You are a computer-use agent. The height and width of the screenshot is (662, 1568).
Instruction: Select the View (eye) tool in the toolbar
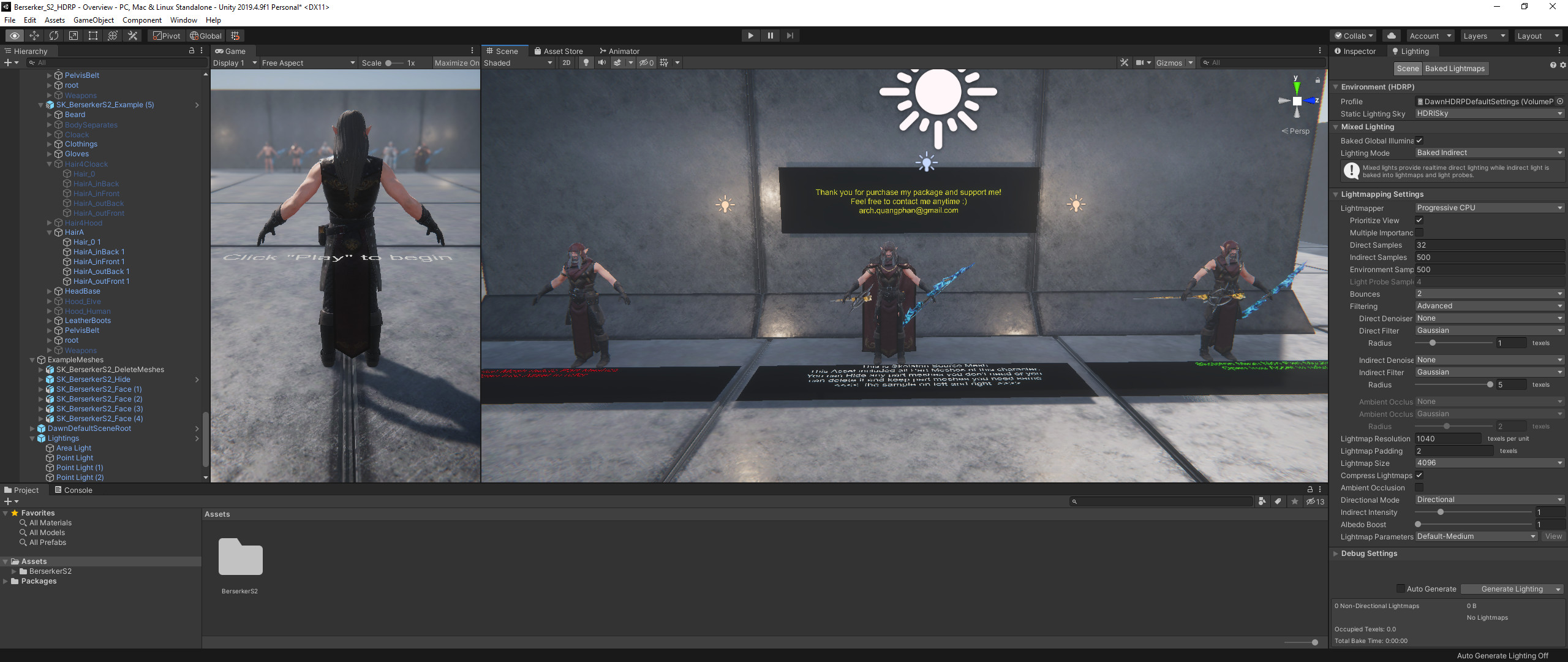(15, 36)
